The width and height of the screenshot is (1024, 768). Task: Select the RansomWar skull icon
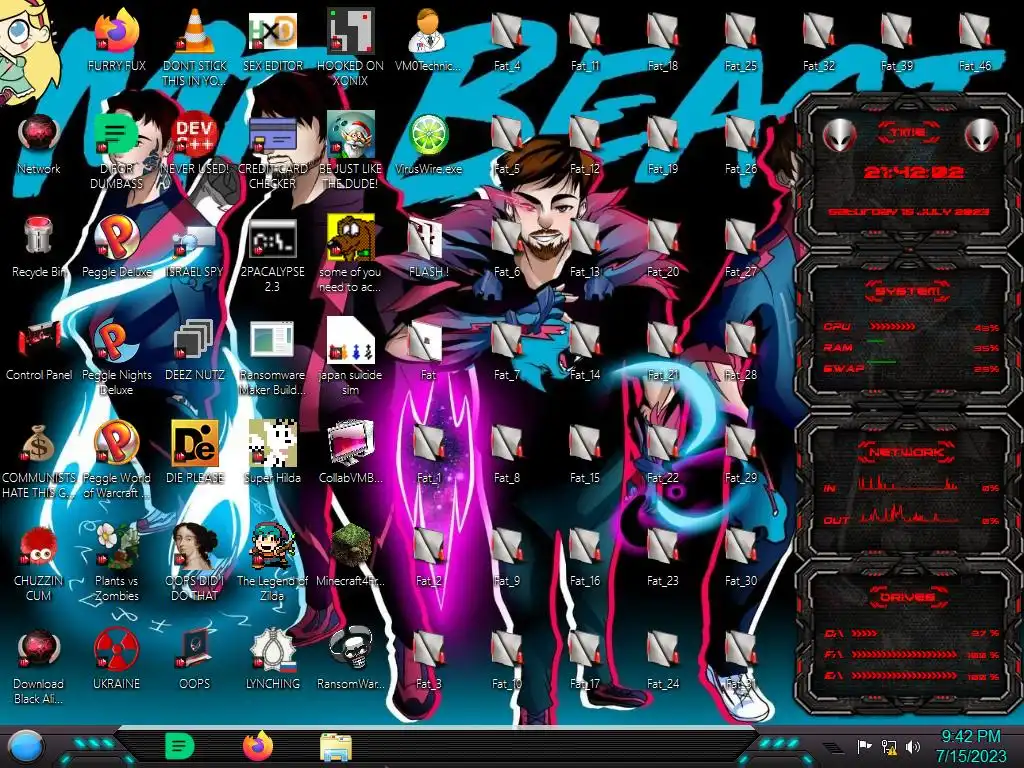coord(351,649)
